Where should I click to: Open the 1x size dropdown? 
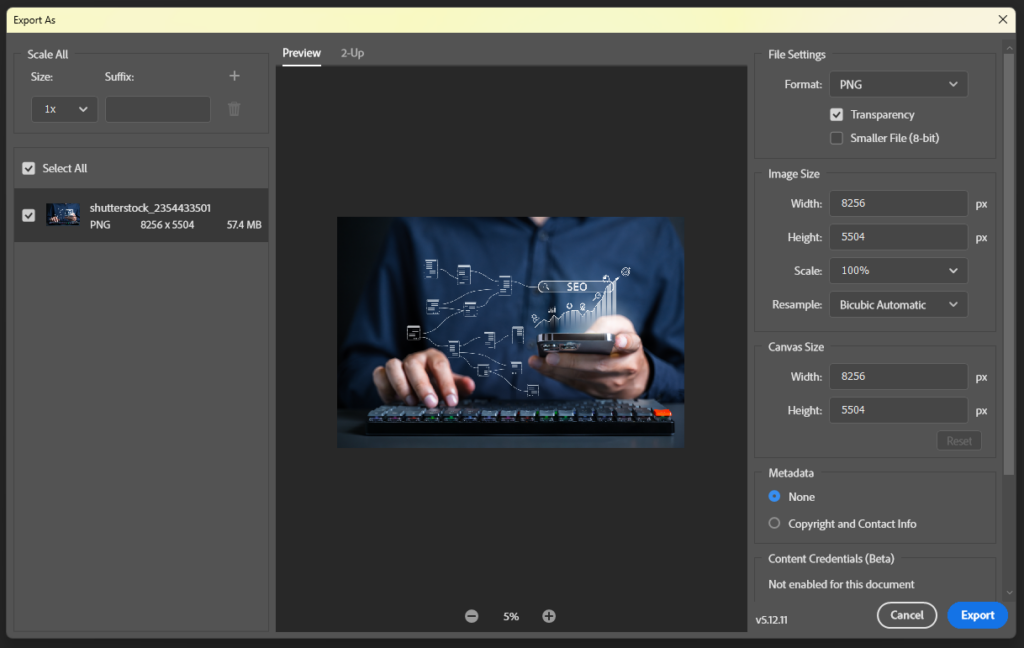pos(64,109)
